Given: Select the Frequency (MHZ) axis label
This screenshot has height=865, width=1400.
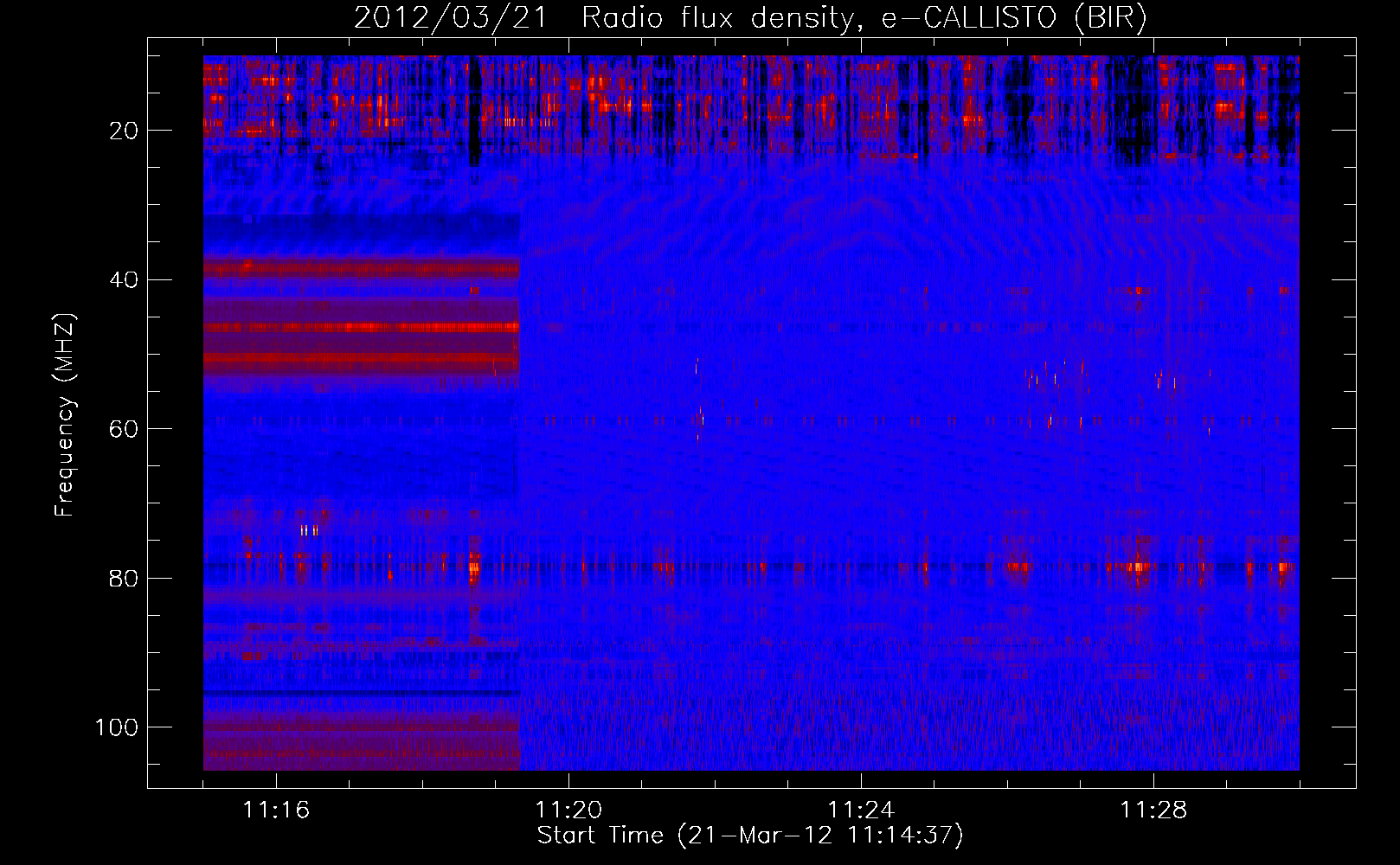Looking at the screenshot, I should [x=66, y=415].
